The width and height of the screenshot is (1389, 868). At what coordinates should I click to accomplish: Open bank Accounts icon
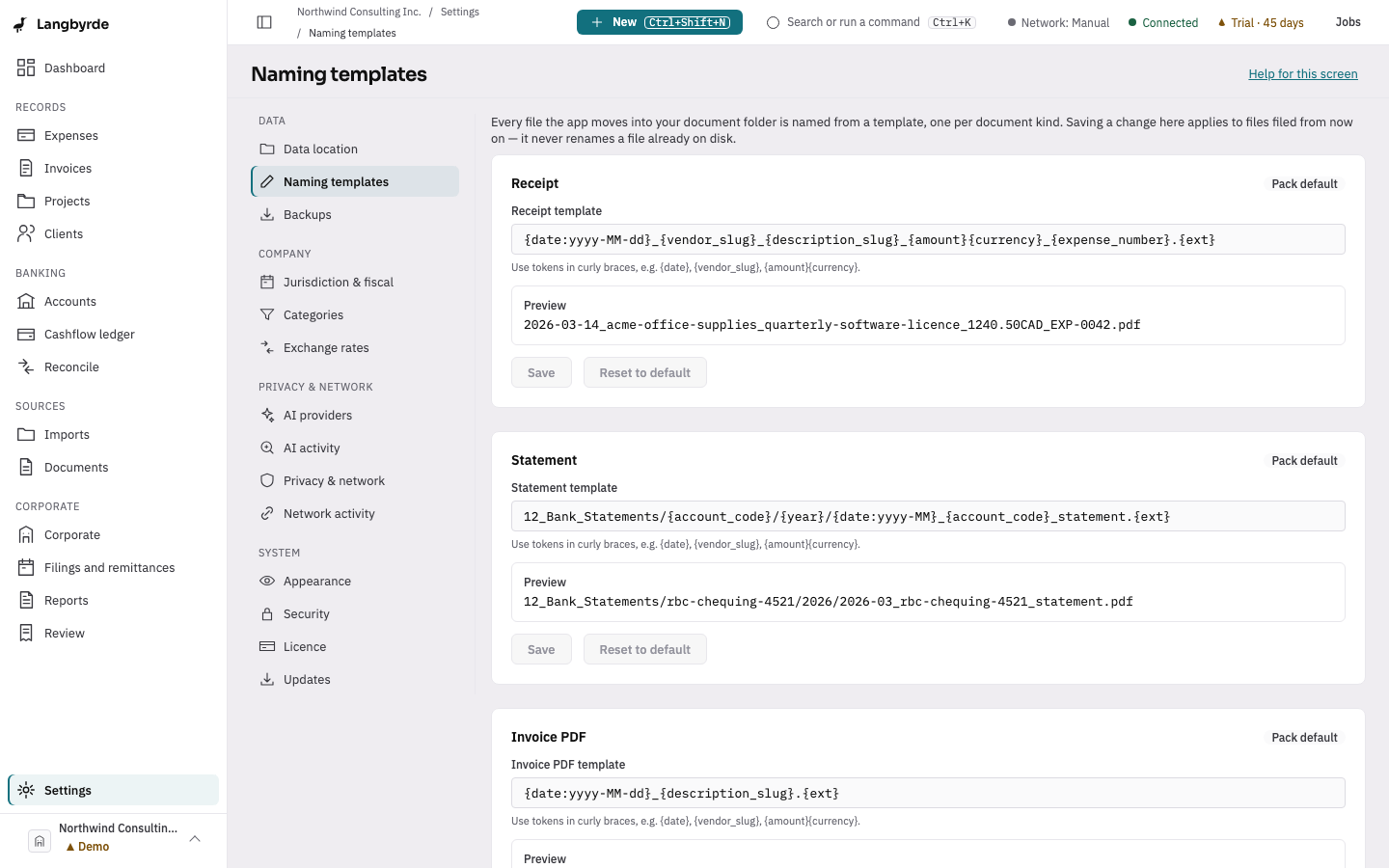point(26,302)
